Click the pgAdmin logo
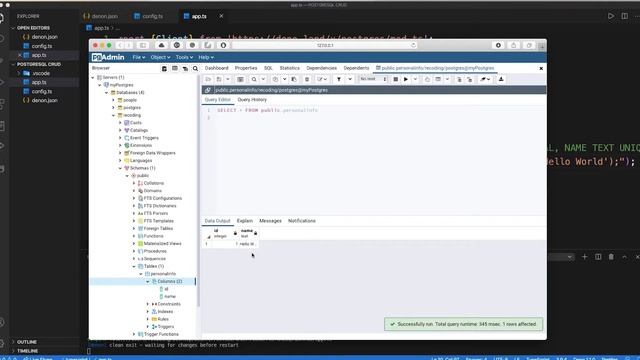This screenshot has width=640, height=360. click(x=108, y=57)
